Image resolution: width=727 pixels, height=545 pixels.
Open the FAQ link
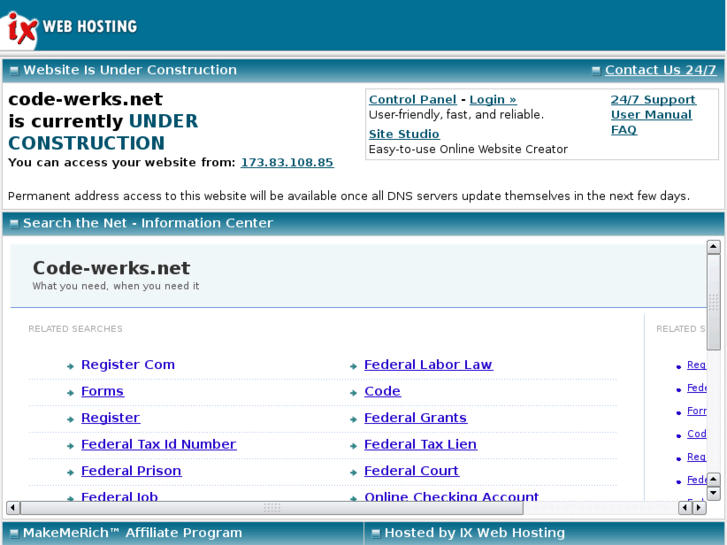tap(624, 130)
